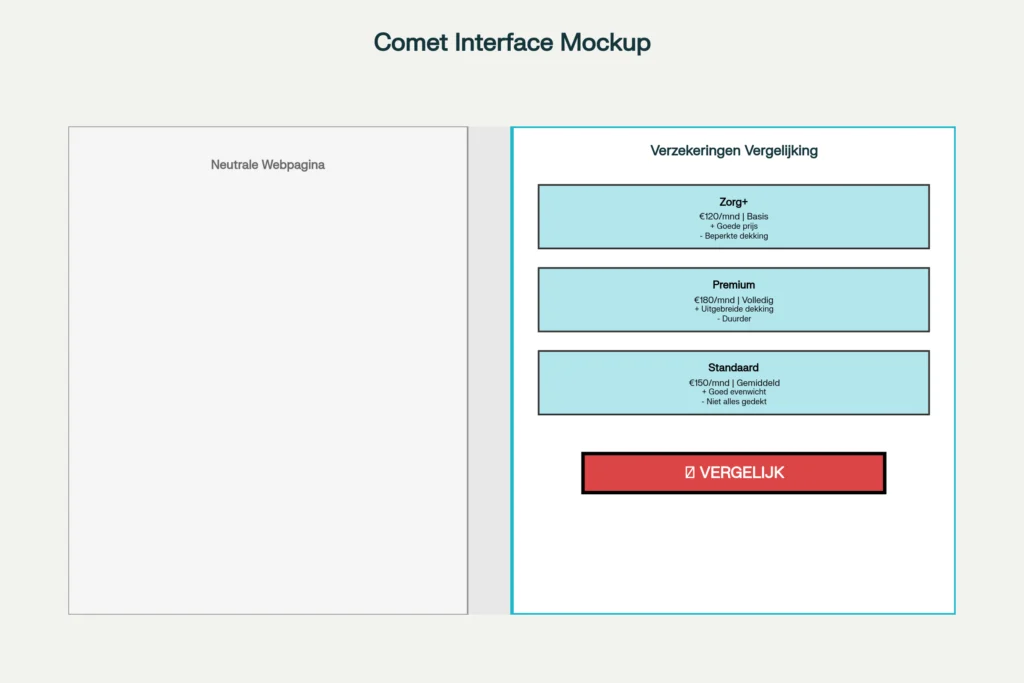Select the Standaard insurance card title
The image size is (1024, 683).
[733, 368]
